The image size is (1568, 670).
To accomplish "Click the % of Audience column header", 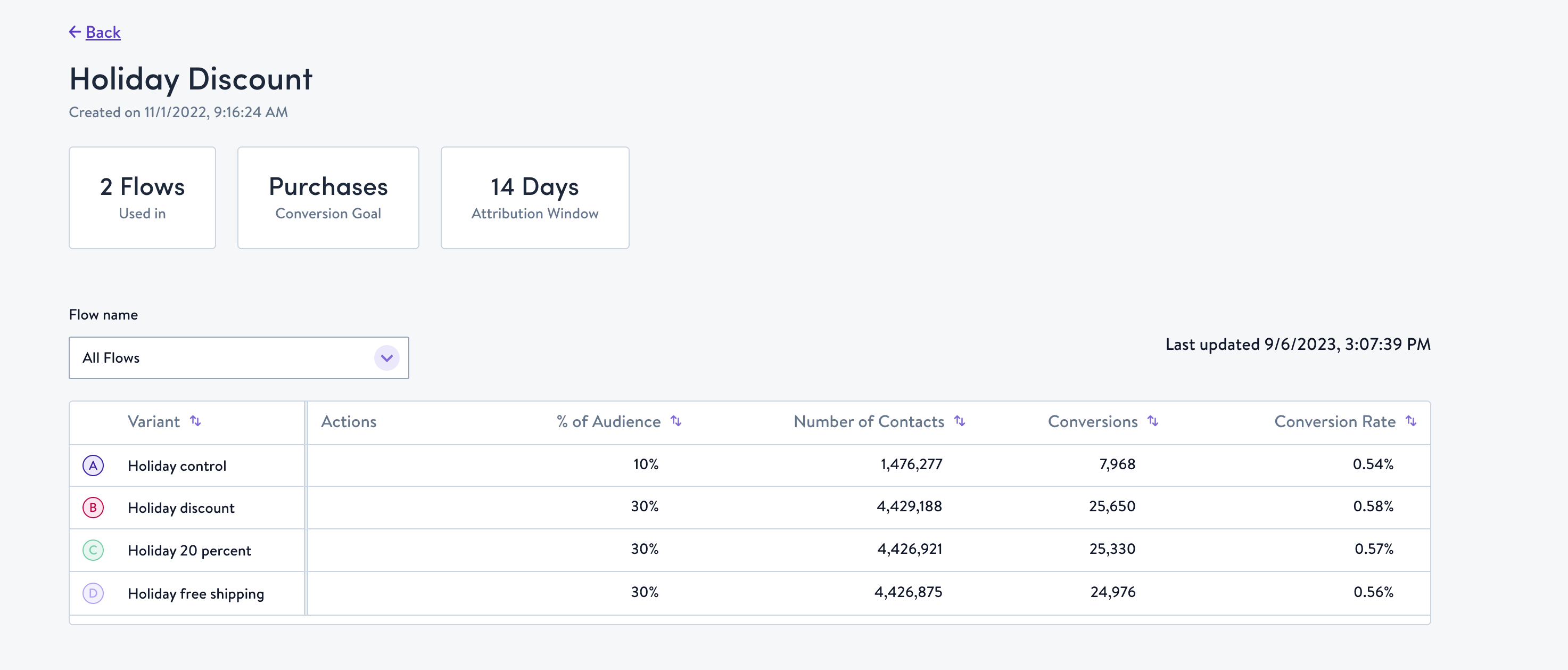I will 609,421.
